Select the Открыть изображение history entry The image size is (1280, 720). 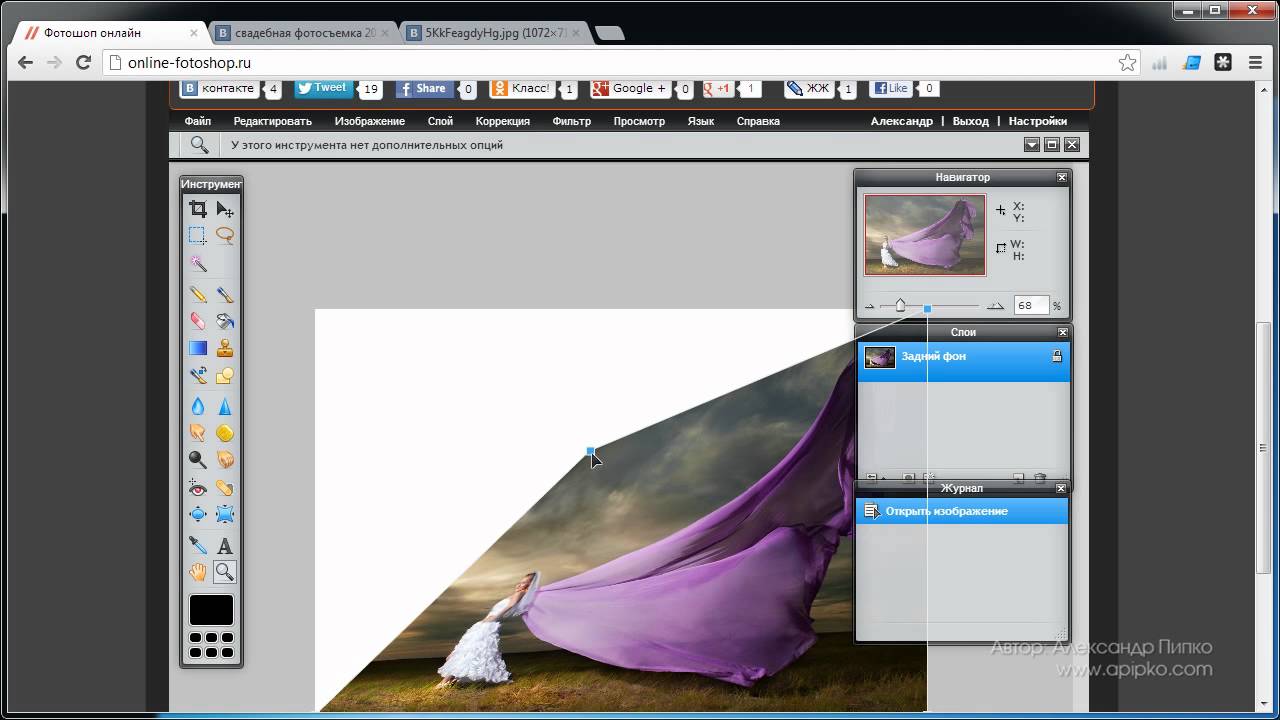click(962, 511)
